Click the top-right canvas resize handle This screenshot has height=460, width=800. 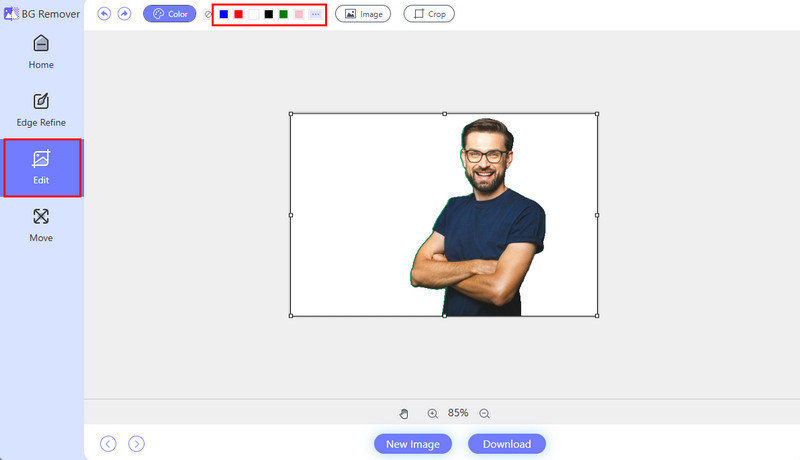coord(597,114)
